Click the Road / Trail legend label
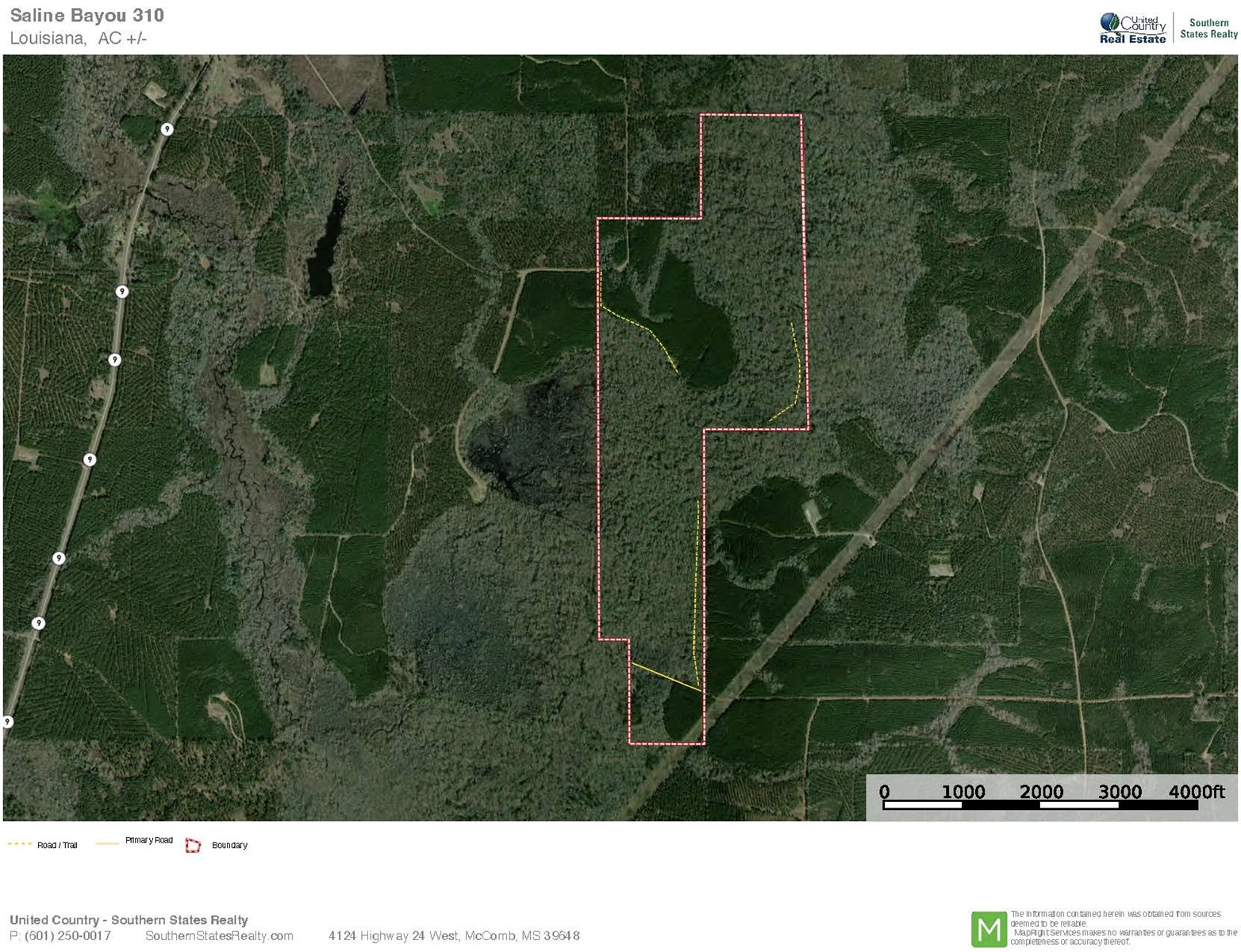Image resolution: width=1241 pixels, height=952 pixels. point(57,846)
